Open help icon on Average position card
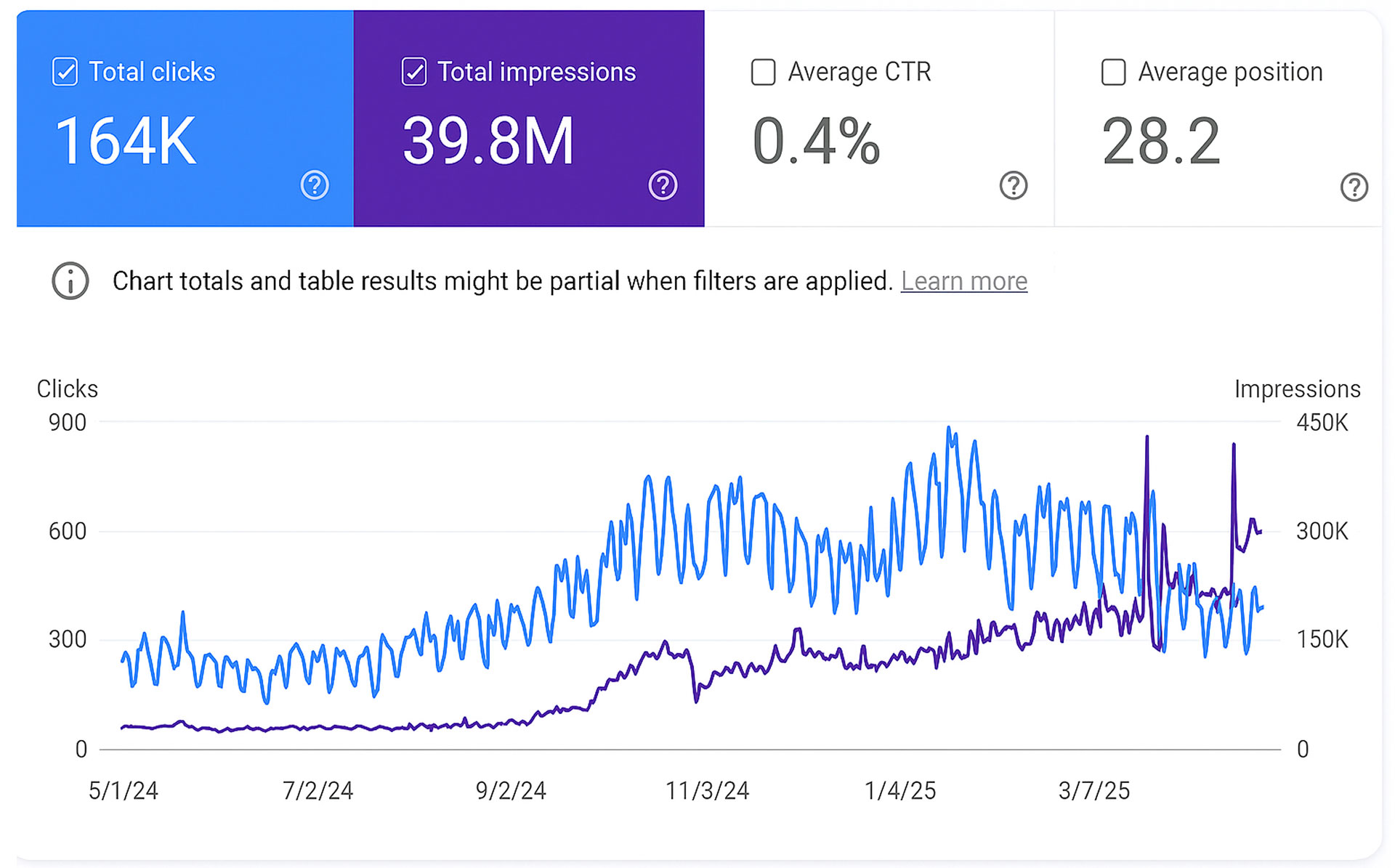1395x868 pixels. [1354, 187]
